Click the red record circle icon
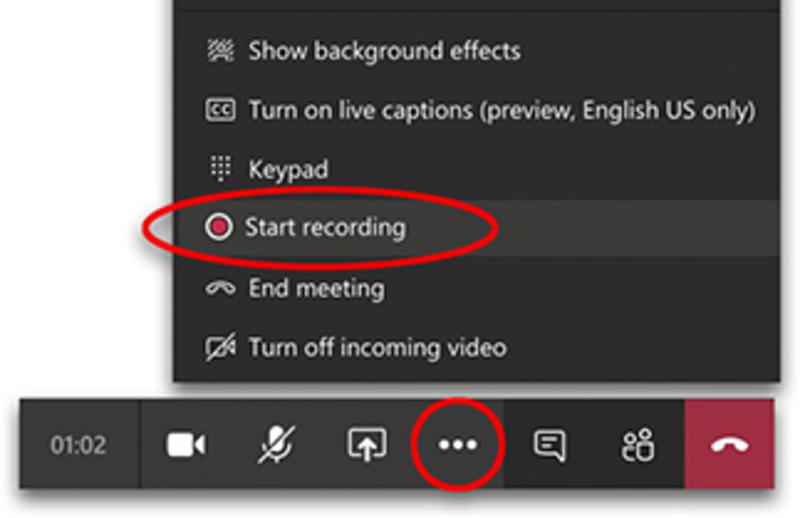 pos(219,228)
